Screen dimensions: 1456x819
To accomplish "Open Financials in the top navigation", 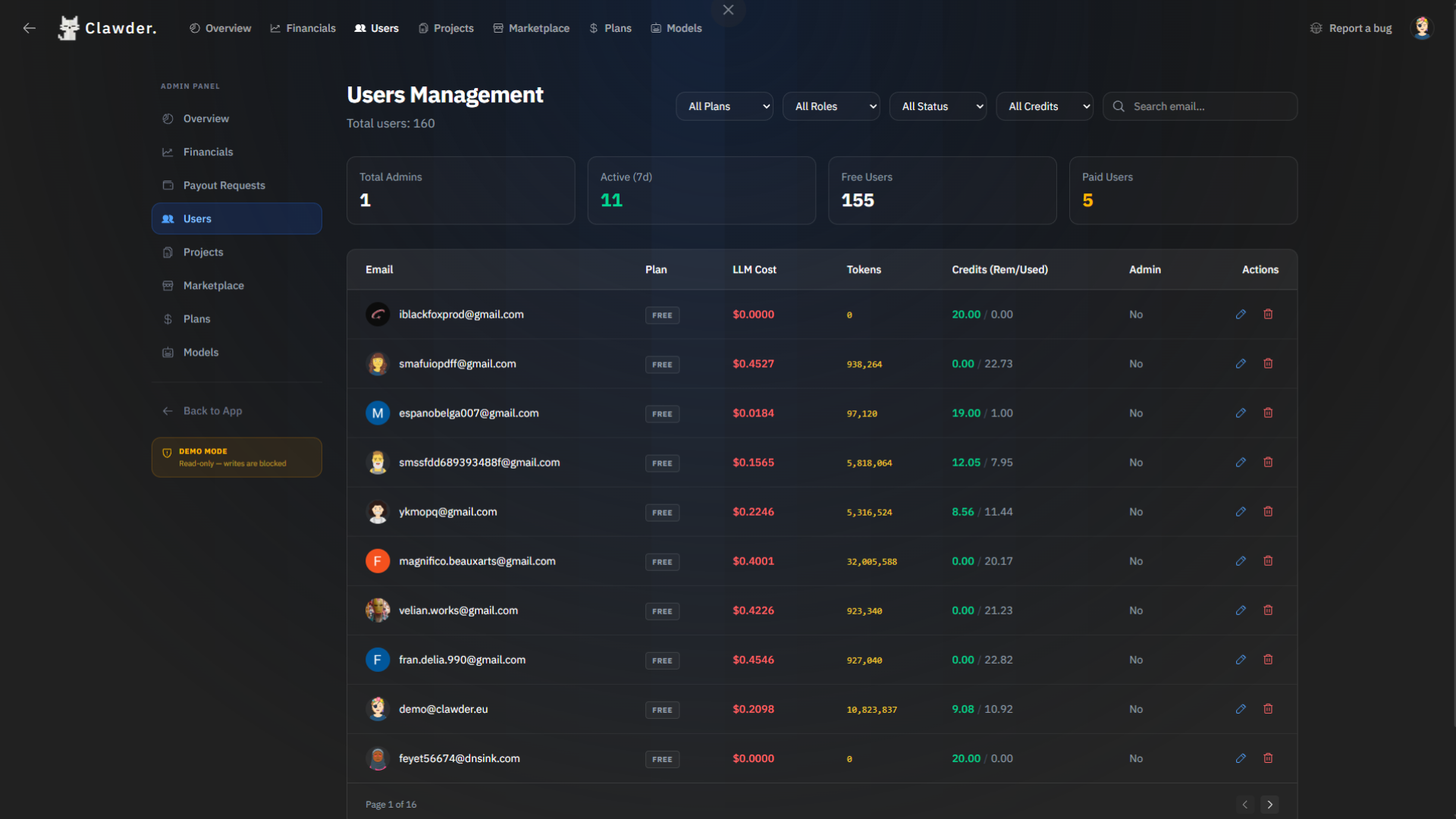I will pyautogui.click(x=303, y=28).
